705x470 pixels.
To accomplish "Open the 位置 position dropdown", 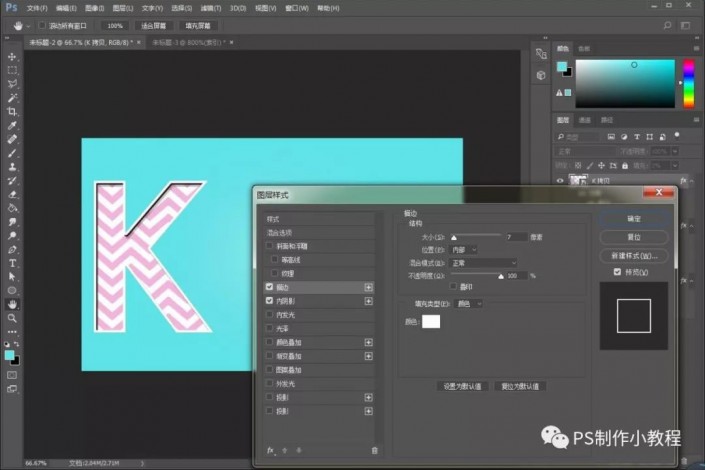I will [x=463, y=250].
